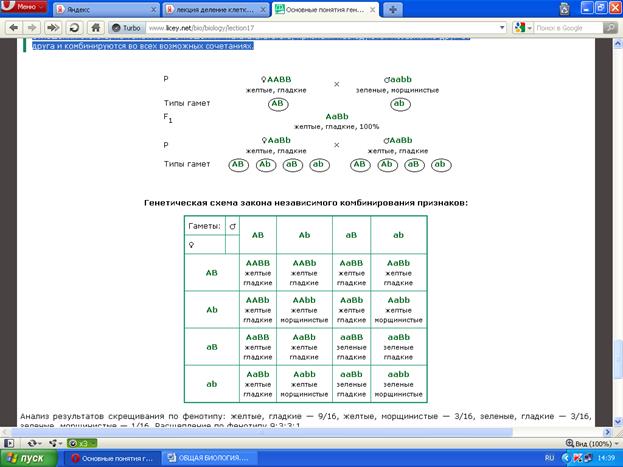Reload the current page

tap(74, 28)
